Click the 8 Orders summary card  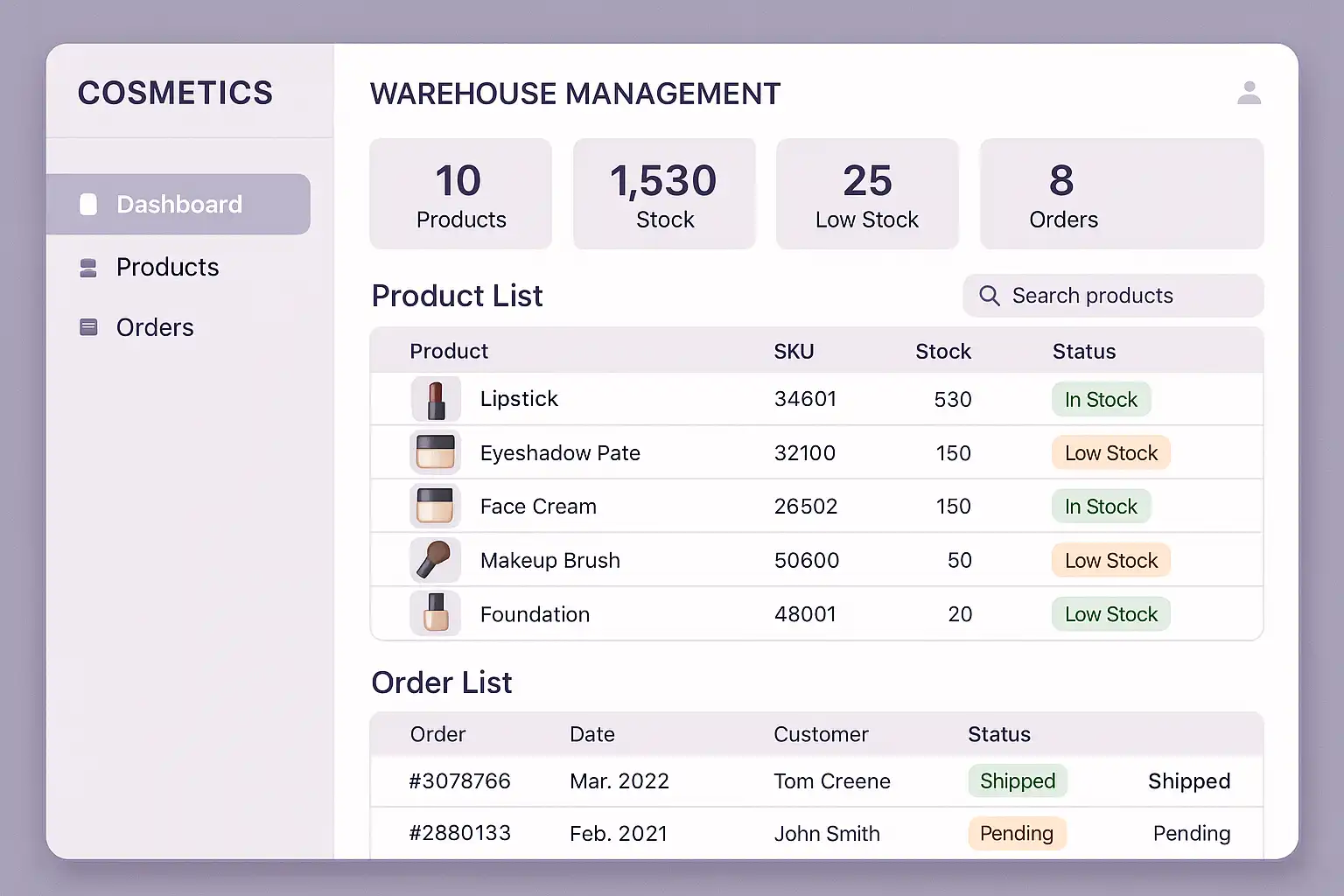(1121, 194)
